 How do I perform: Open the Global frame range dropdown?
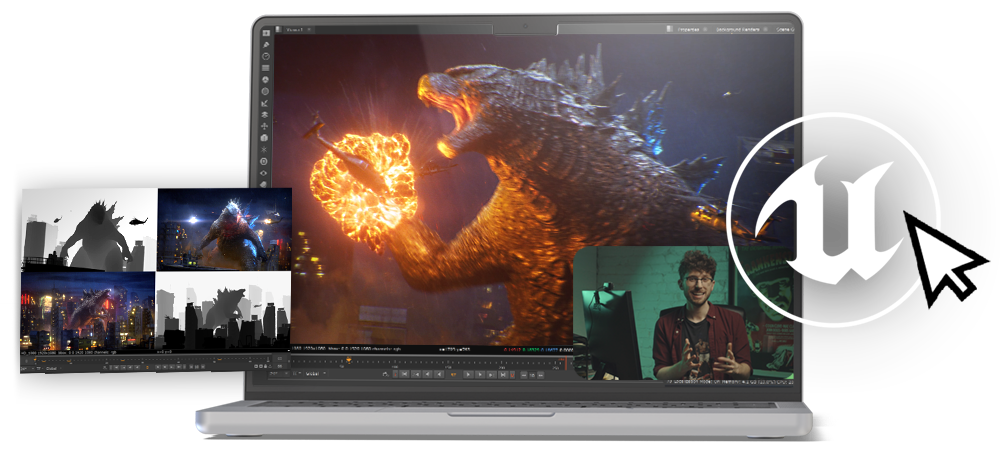pos(316,374)
